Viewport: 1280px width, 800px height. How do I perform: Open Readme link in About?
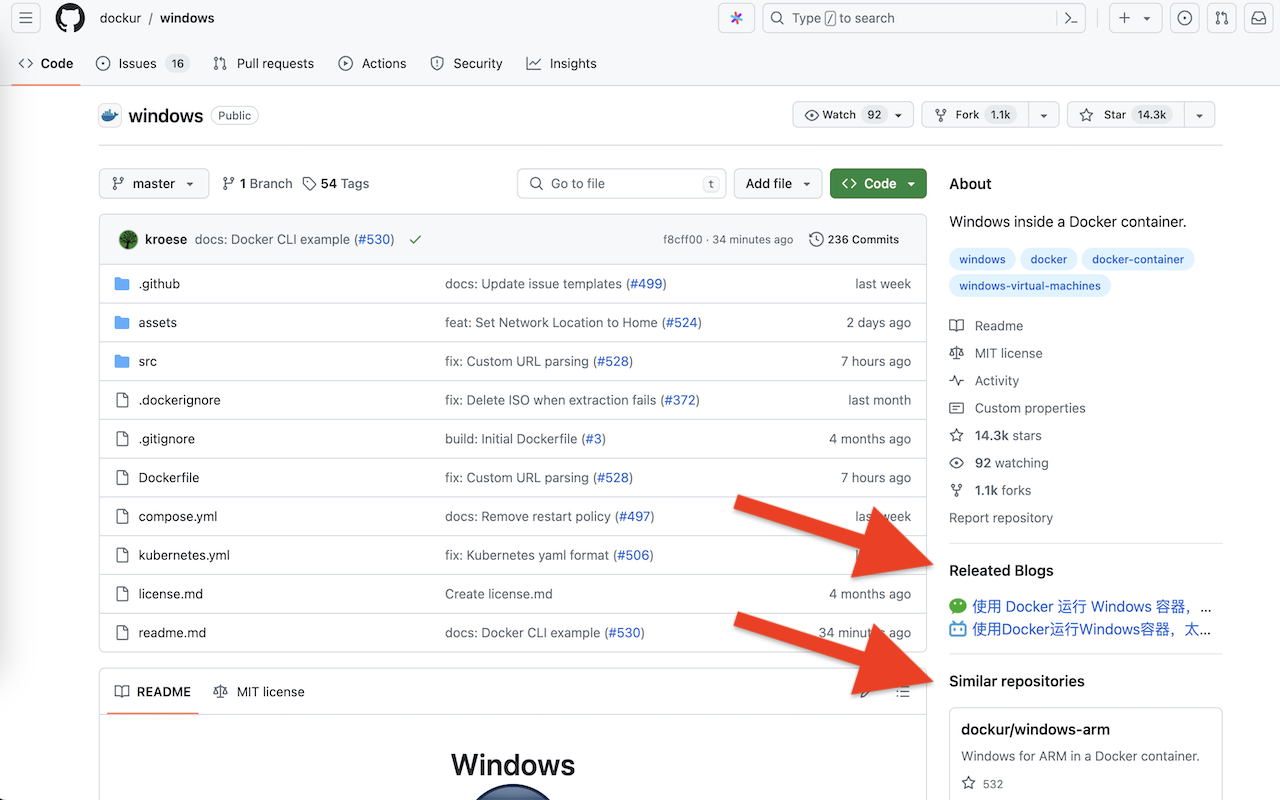(986, 326)
